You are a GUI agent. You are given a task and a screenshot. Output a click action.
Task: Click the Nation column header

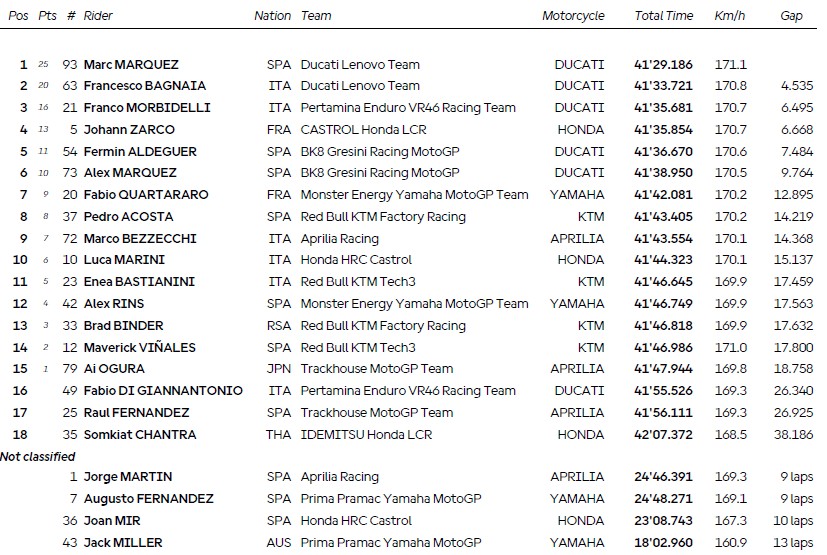click(x=272, y=16)
